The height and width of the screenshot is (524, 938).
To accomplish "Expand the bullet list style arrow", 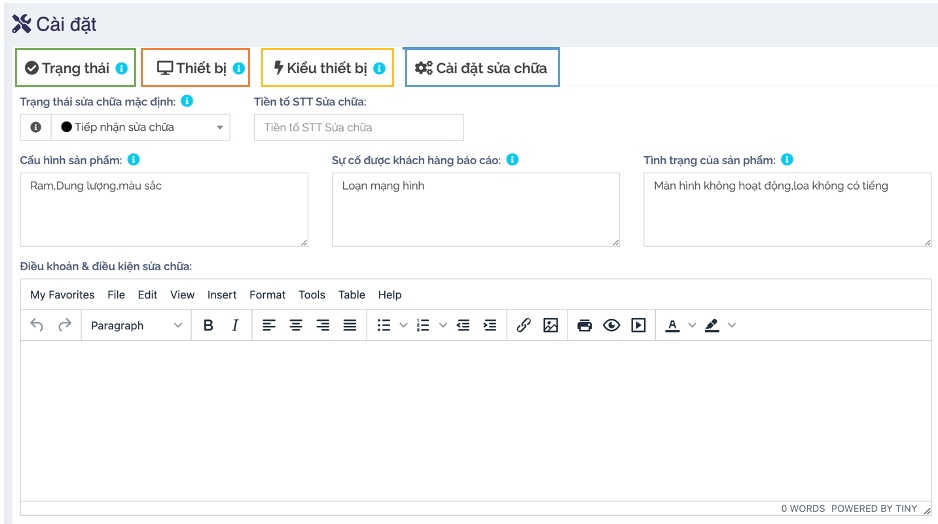I will pyautogui.click(x=403, y=325).
